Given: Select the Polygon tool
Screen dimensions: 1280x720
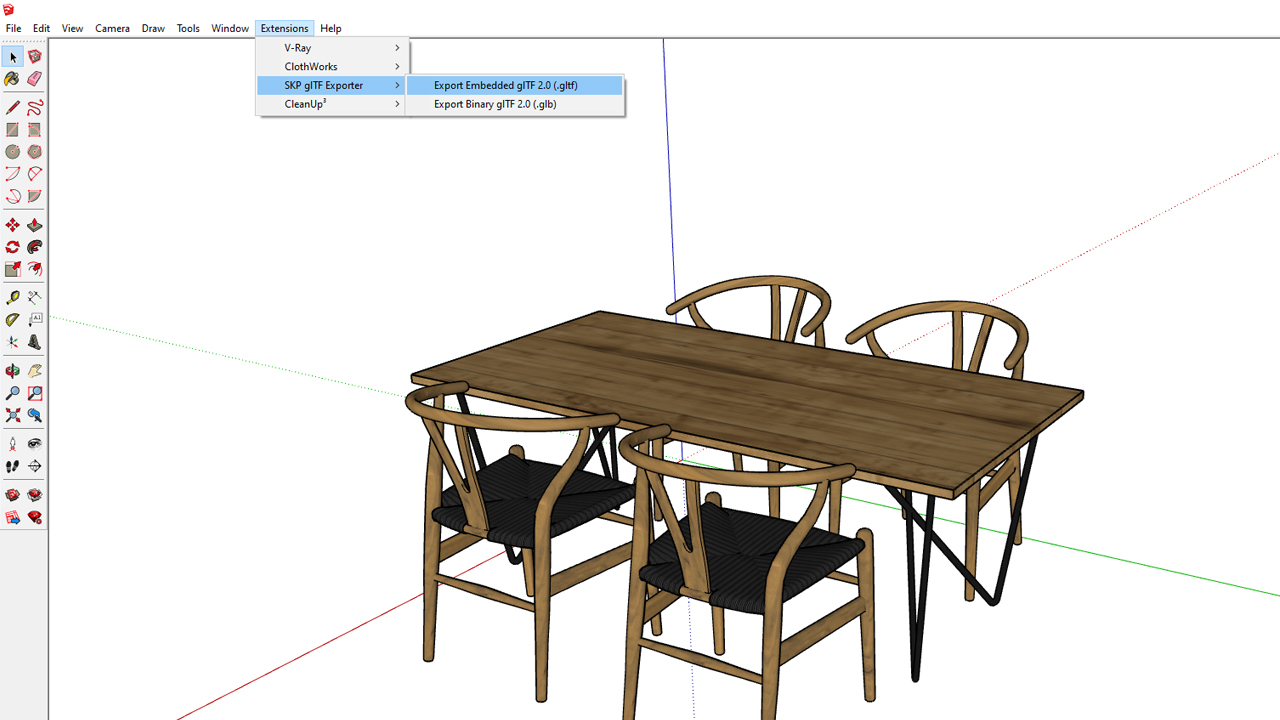Looking at the screenshot, I should tap(35, 152).
